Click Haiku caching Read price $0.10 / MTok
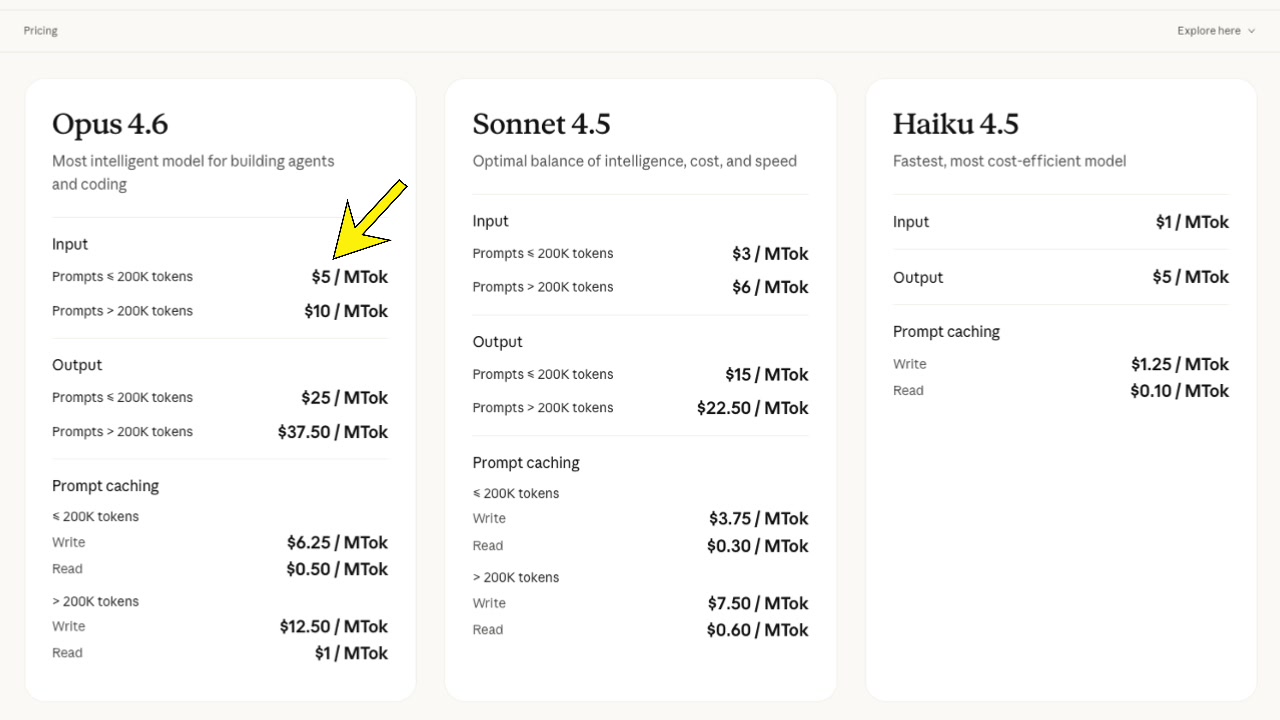 (x=1179, y=391)
